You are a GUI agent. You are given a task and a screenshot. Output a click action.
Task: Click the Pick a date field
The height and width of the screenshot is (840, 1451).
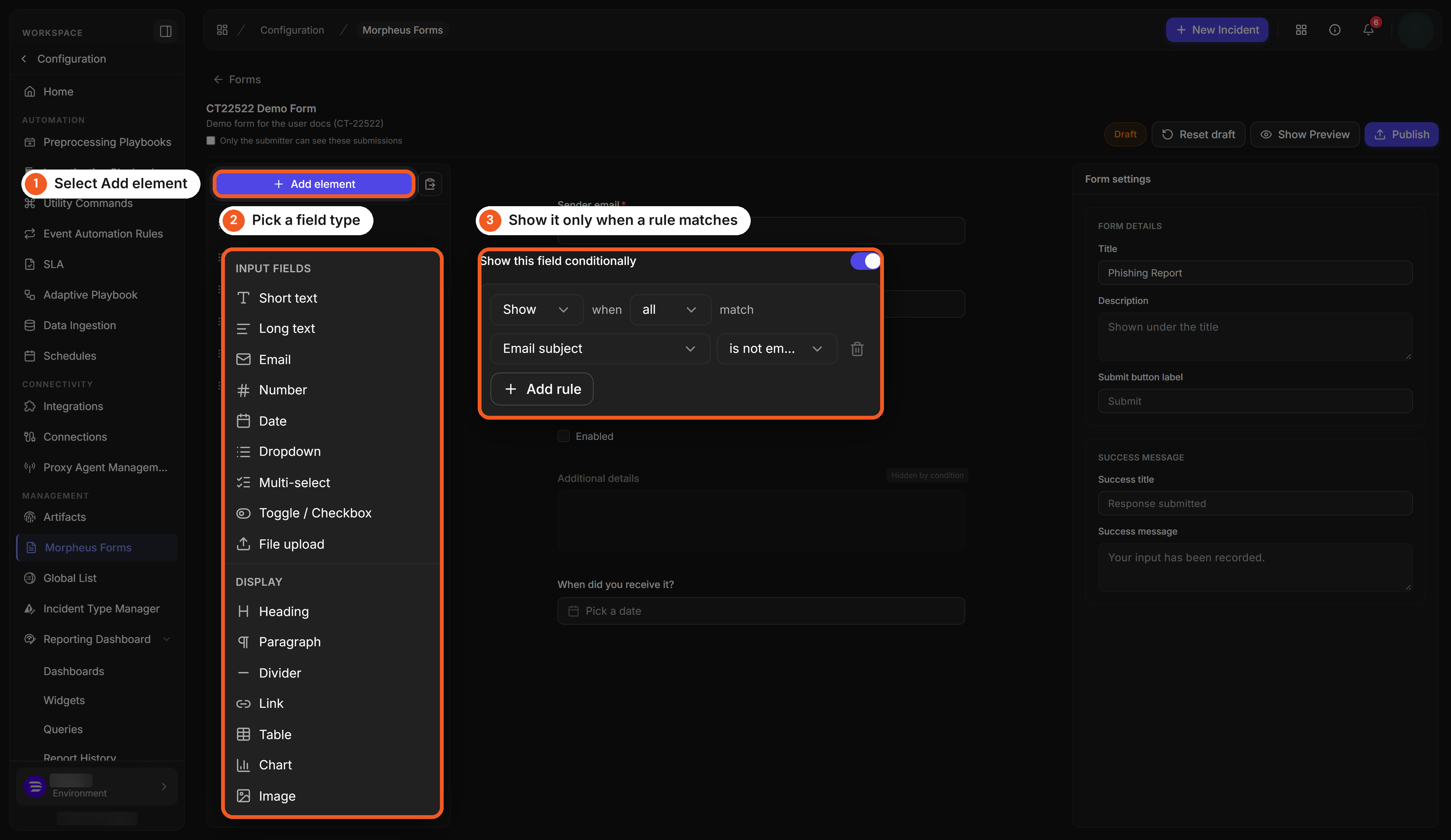coord(761,611)
